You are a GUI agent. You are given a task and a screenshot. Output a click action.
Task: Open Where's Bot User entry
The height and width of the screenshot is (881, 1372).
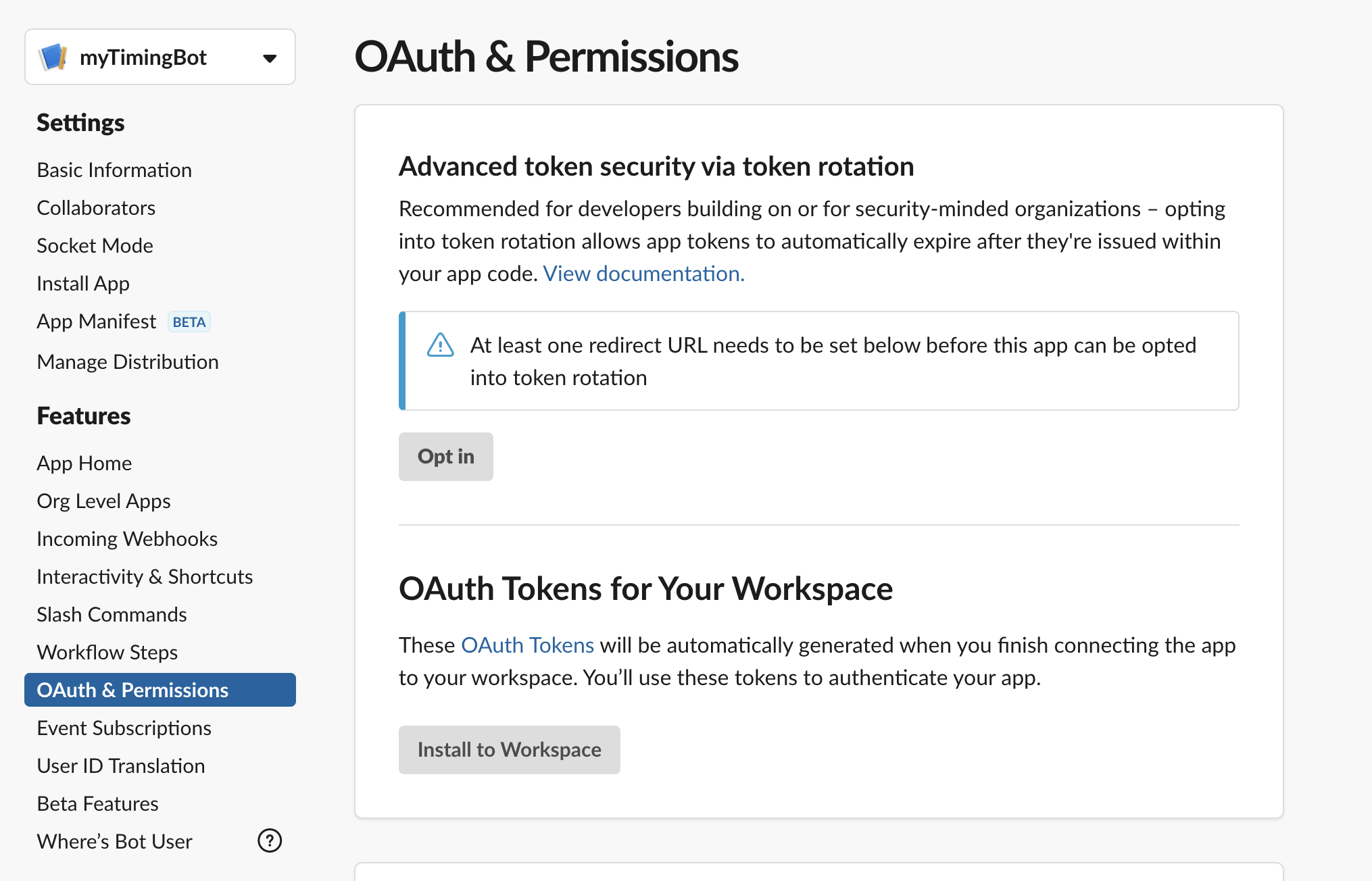click(115, 842)
